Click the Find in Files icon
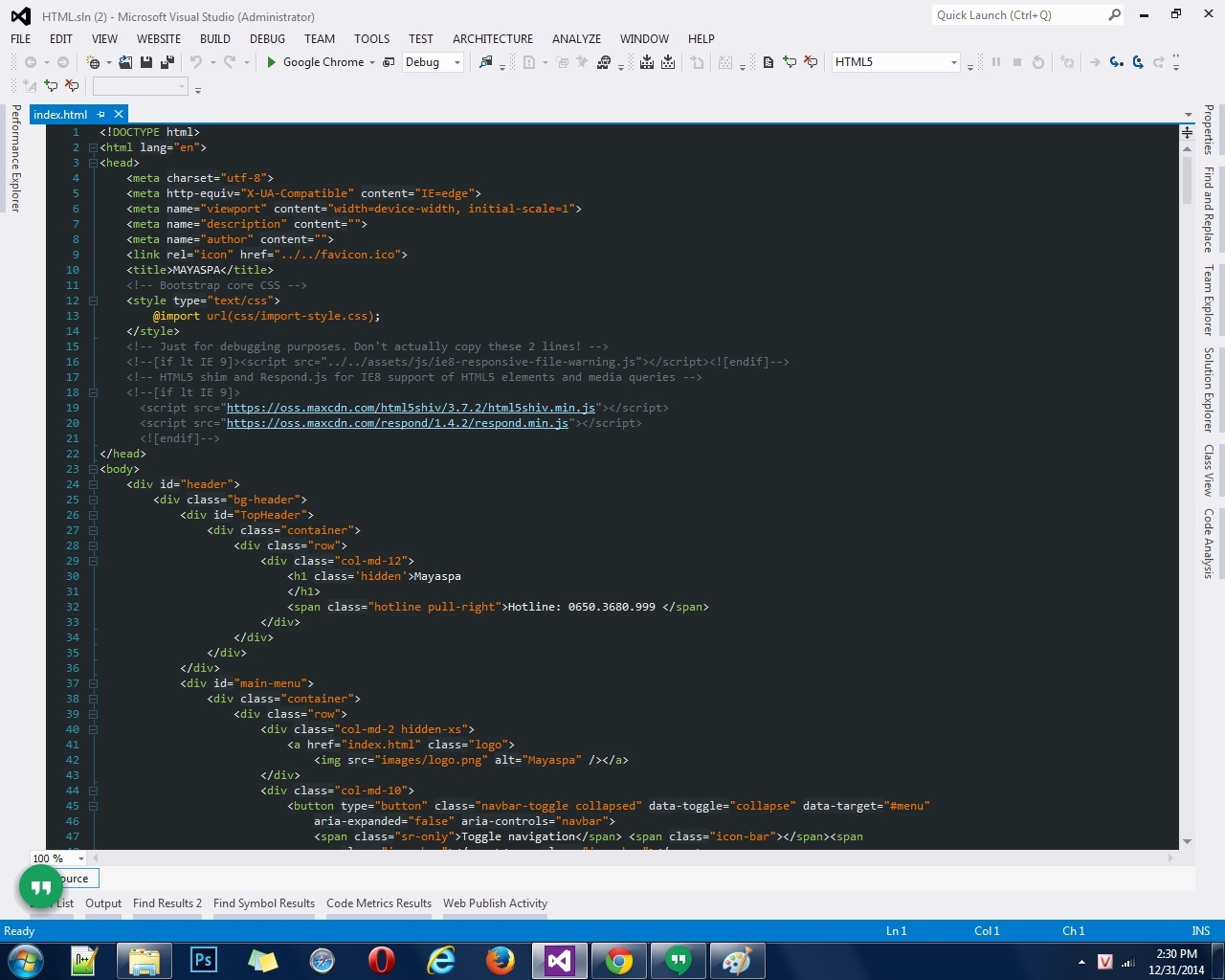Image resolution: width=1225 pixels, height=980 pixels. 486,62
